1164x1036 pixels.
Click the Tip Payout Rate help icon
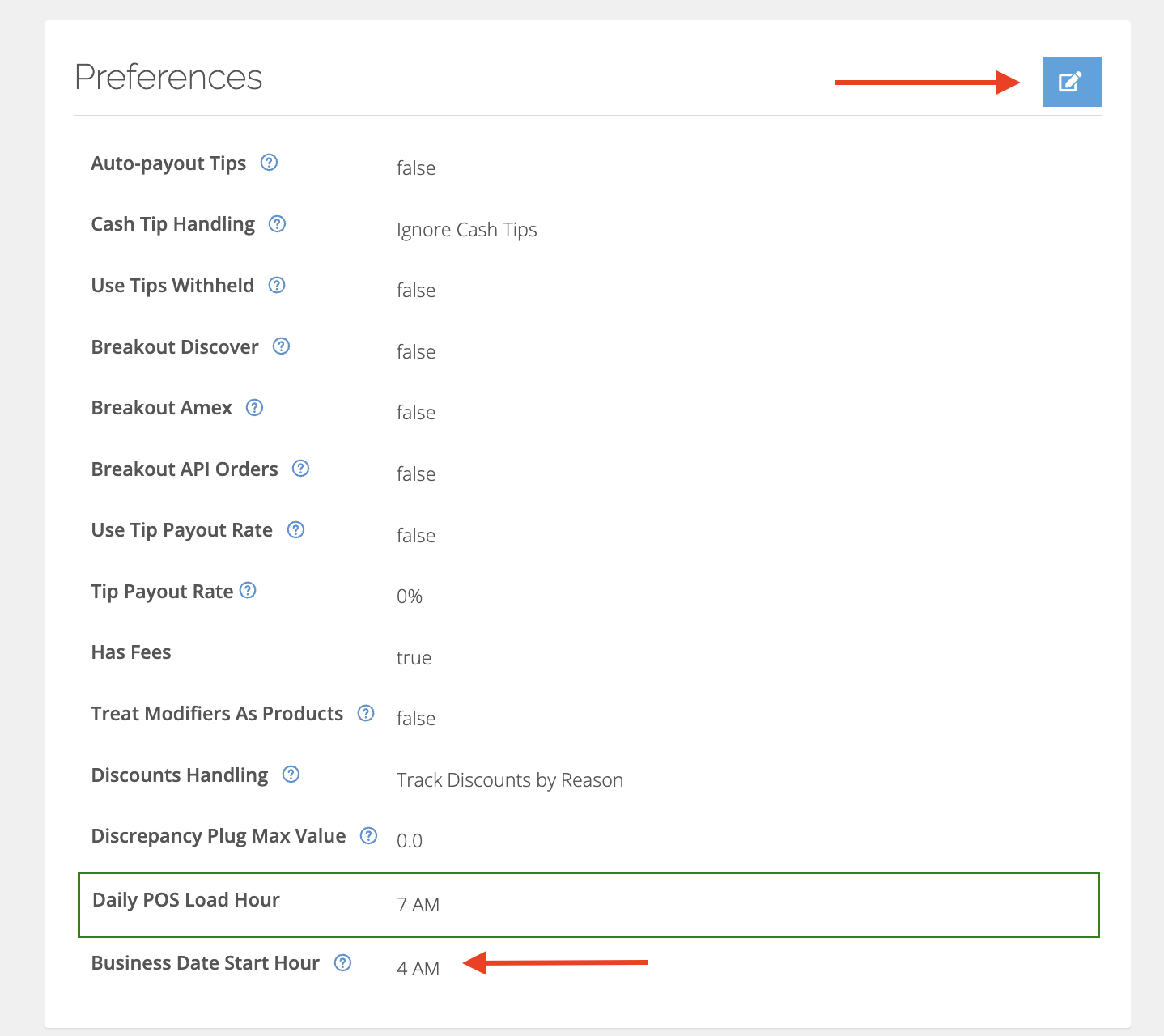coord(249,591)
